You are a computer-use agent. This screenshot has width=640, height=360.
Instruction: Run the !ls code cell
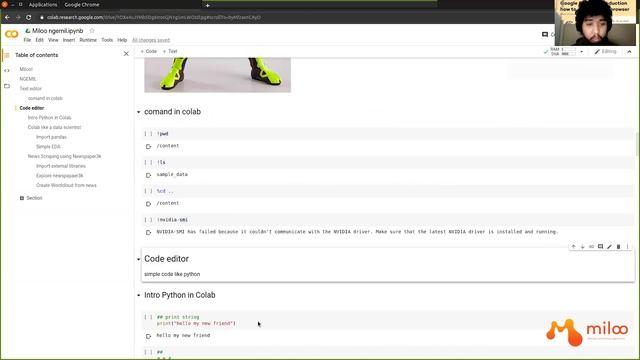click(x=148, y=162)
